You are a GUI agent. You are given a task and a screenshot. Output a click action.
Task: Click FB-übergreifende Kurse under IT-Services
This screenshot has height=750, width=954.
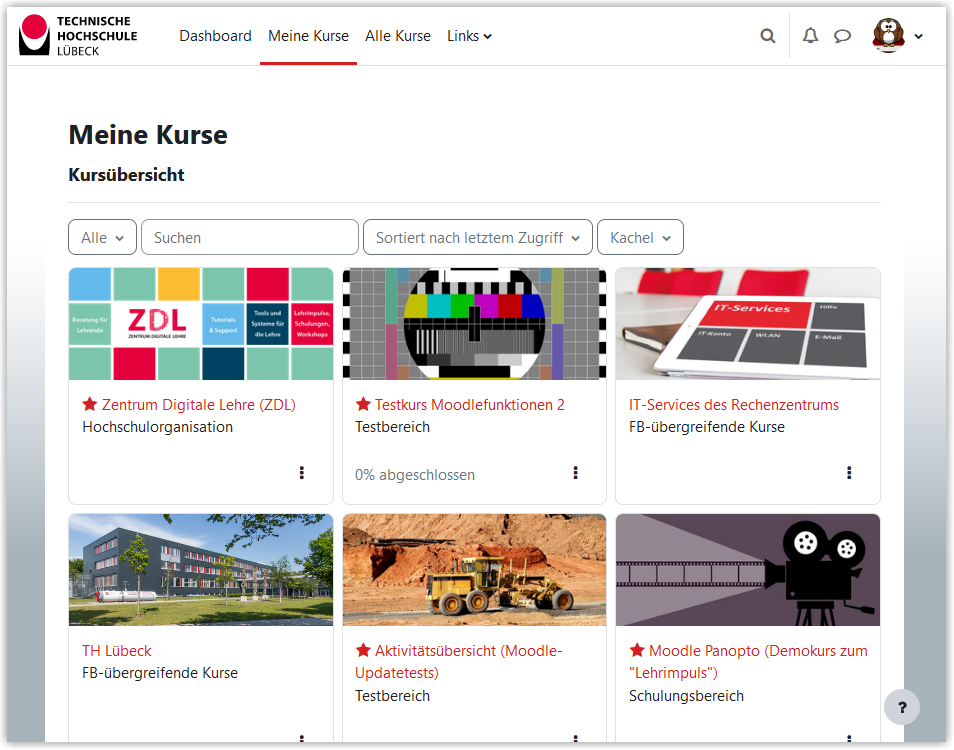707,427
